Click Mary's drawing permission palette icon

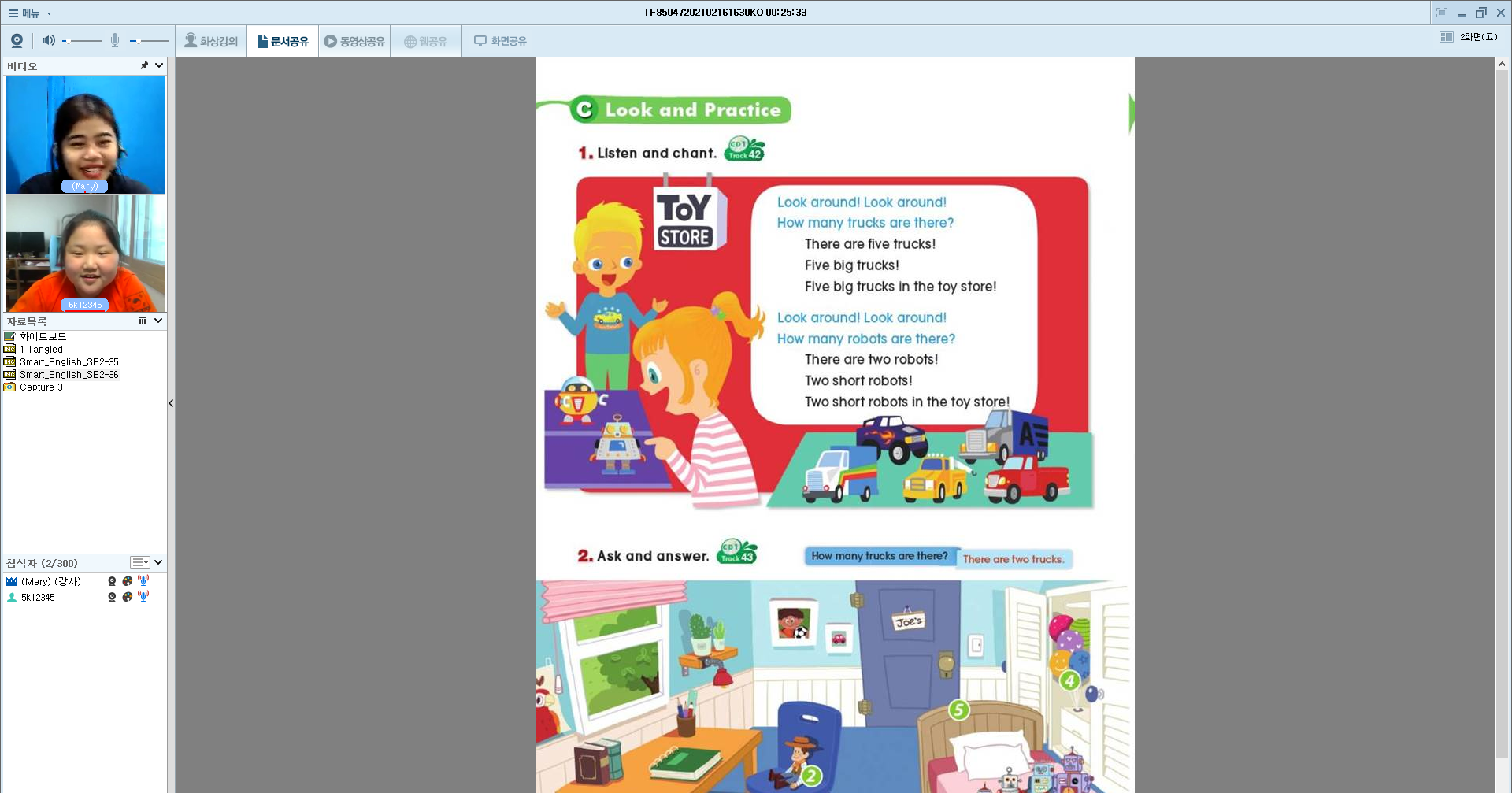128,581
